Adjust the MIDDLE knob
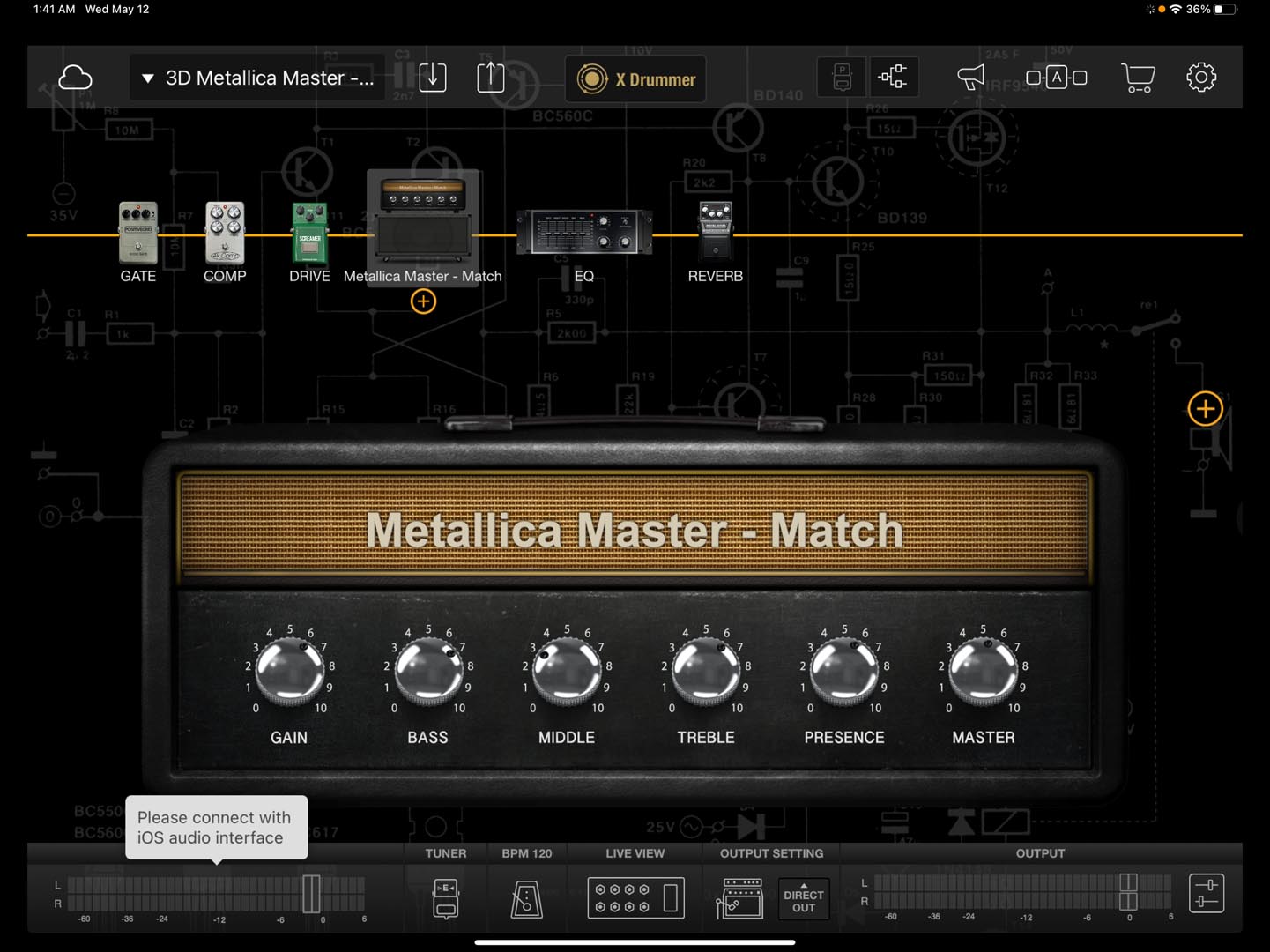This screenshot has width=1270, height=952. (x=567, y=670)
